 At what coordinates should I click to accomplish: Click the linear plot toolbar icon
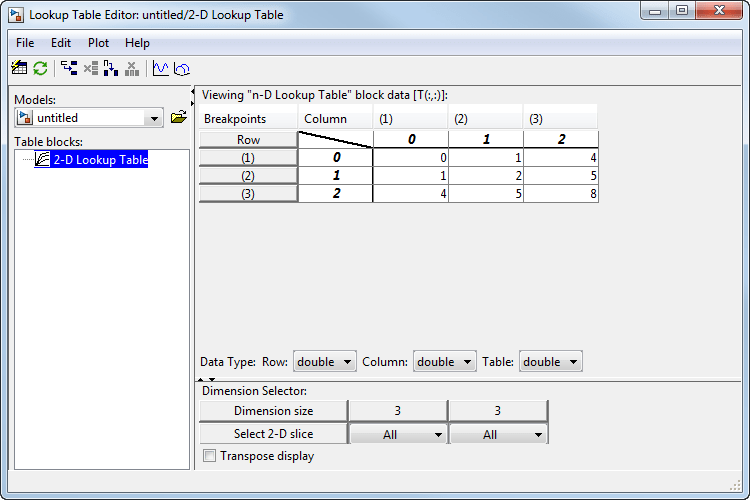pos(160,68)
